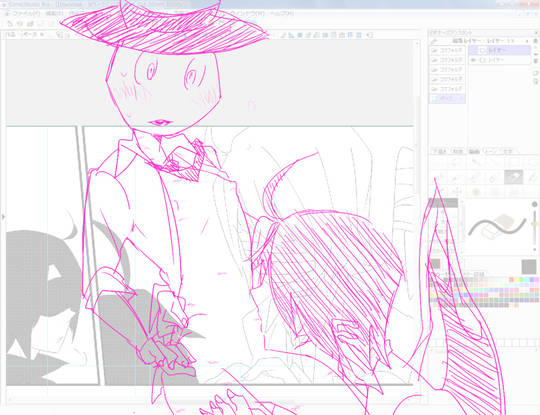This screenshot has height=415, width=540.
Task: Click the large gray current color swatch
Action: click(529, 267)
